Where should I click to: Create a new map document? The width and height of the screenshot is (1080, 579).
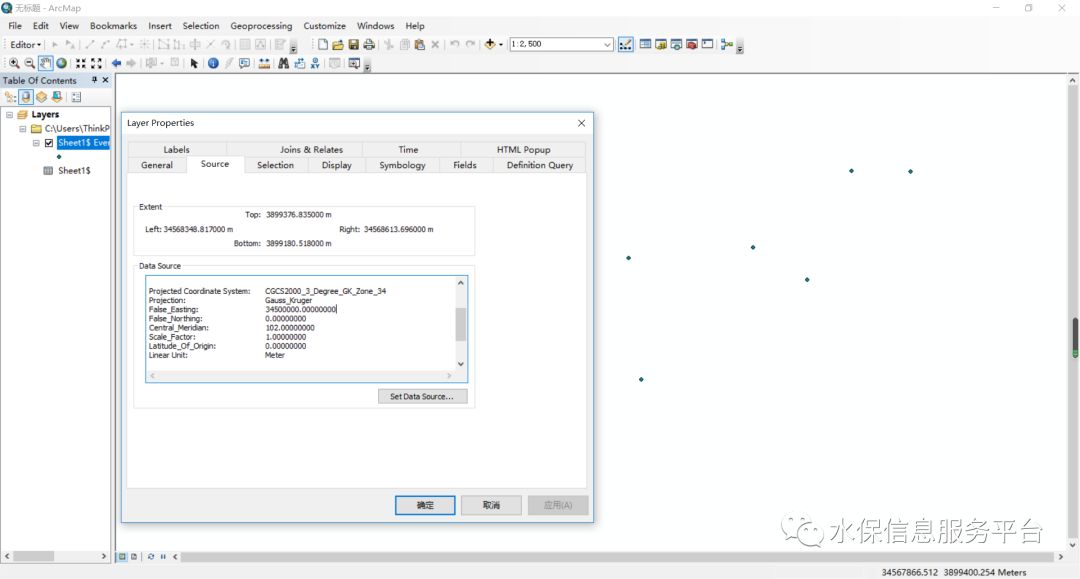[x=322, y=44]
